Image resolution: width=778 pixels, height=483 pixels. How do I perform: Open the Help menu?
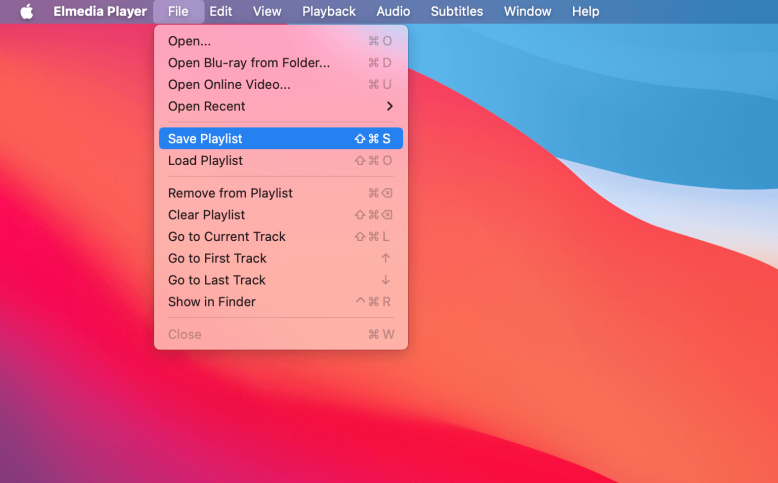[x=585, y=11]
